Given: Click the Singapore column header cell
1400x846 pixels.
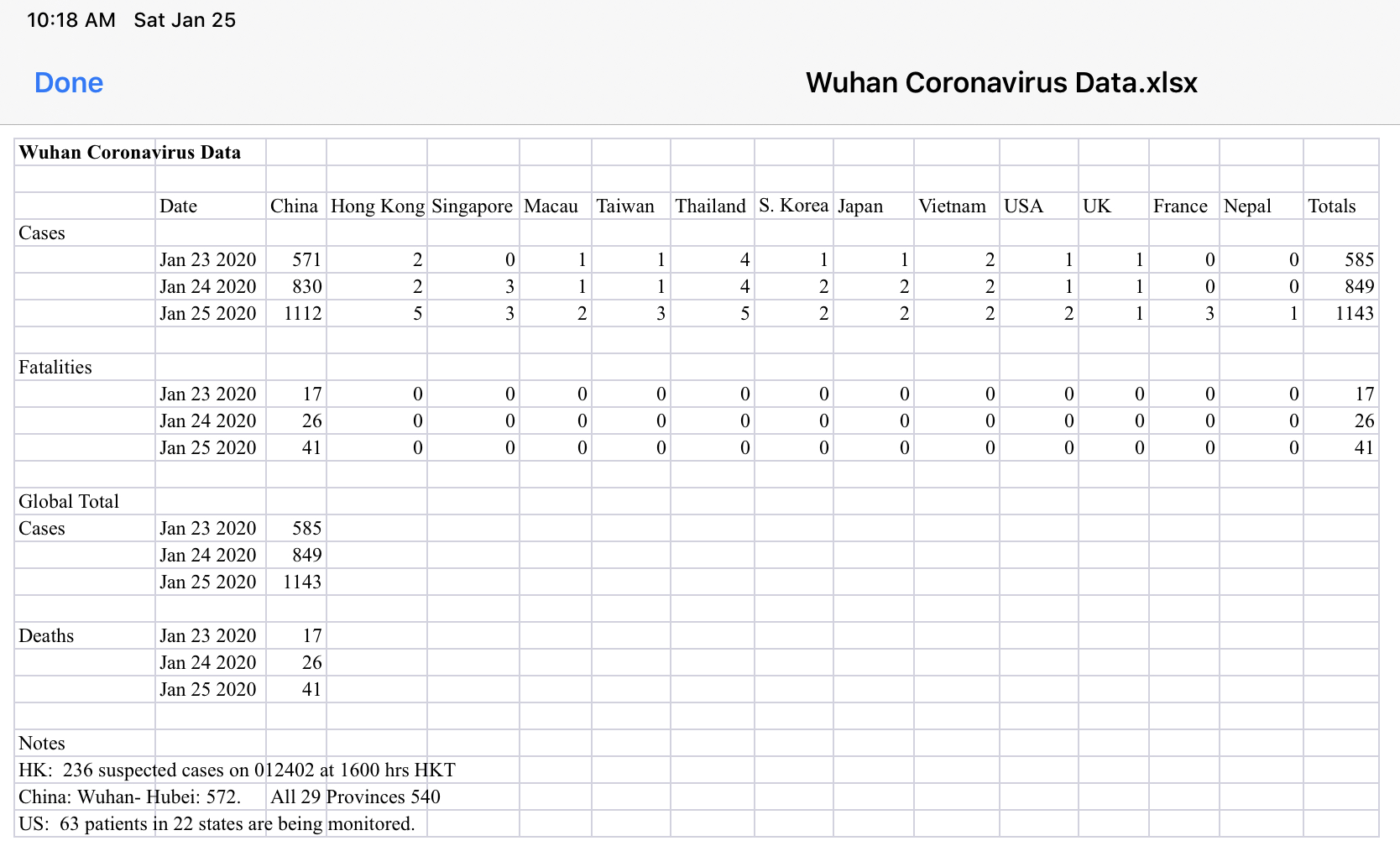Looking at the screenshot, I should pyautogui.click(x=472, y=206).
